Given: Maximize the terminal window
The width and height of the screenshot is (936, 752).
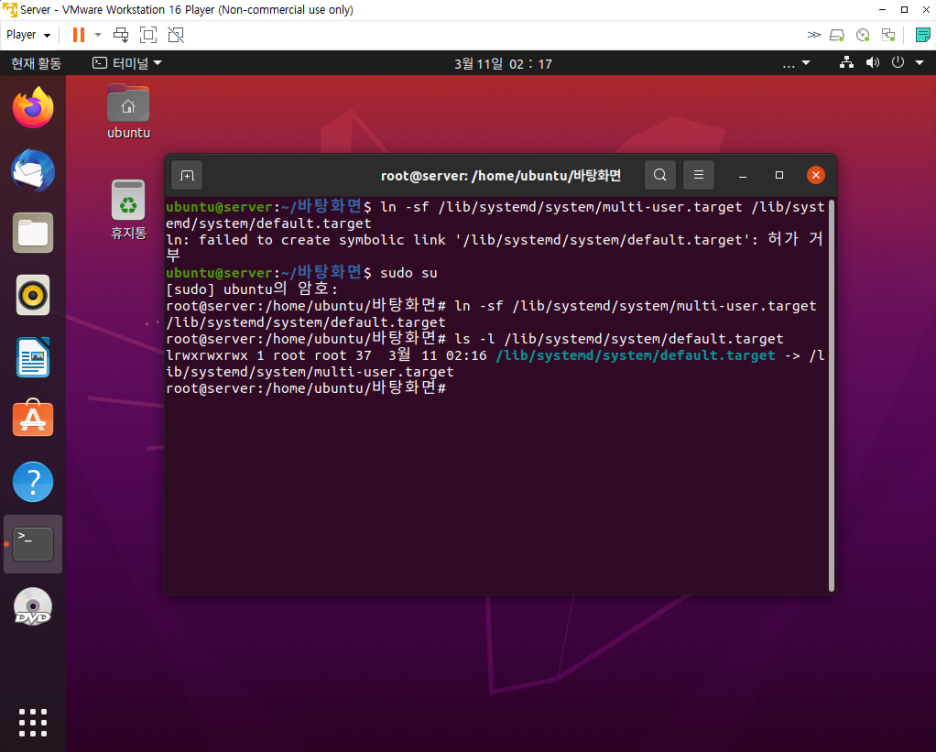Looking at the screenshot, I should coord(779,175).
